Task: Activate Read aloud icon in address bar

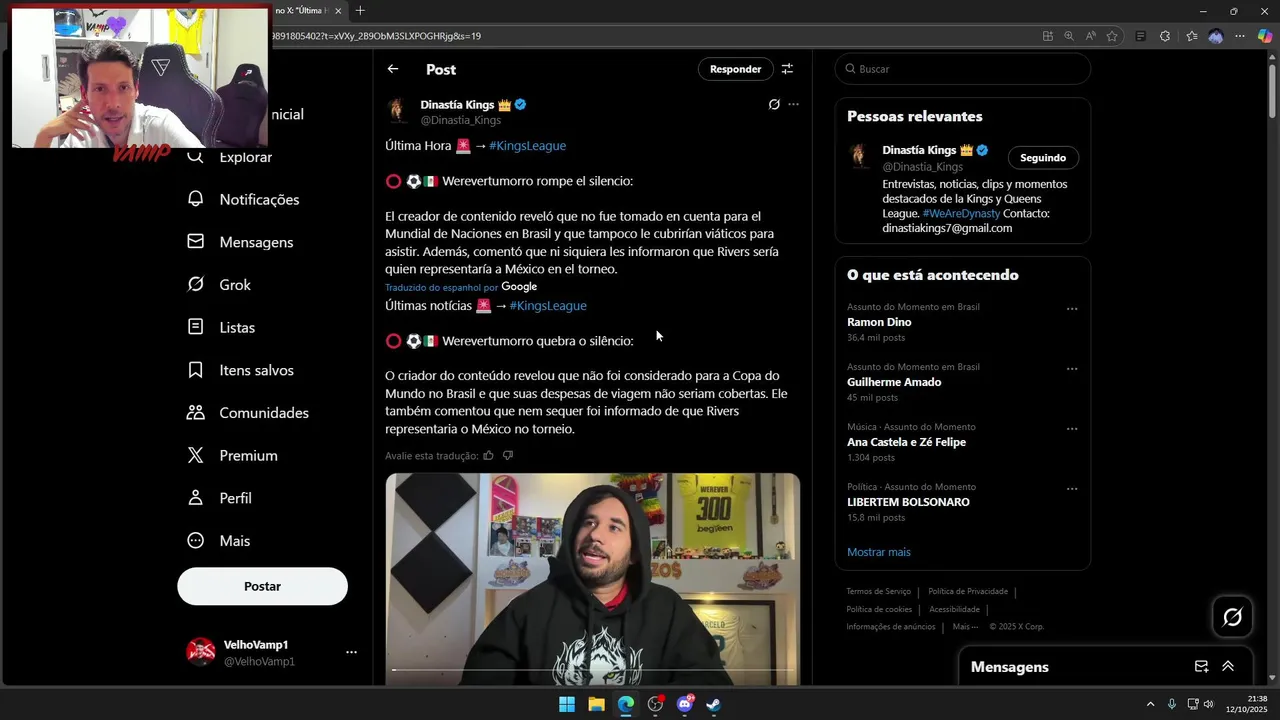Action: (1090, 36)
